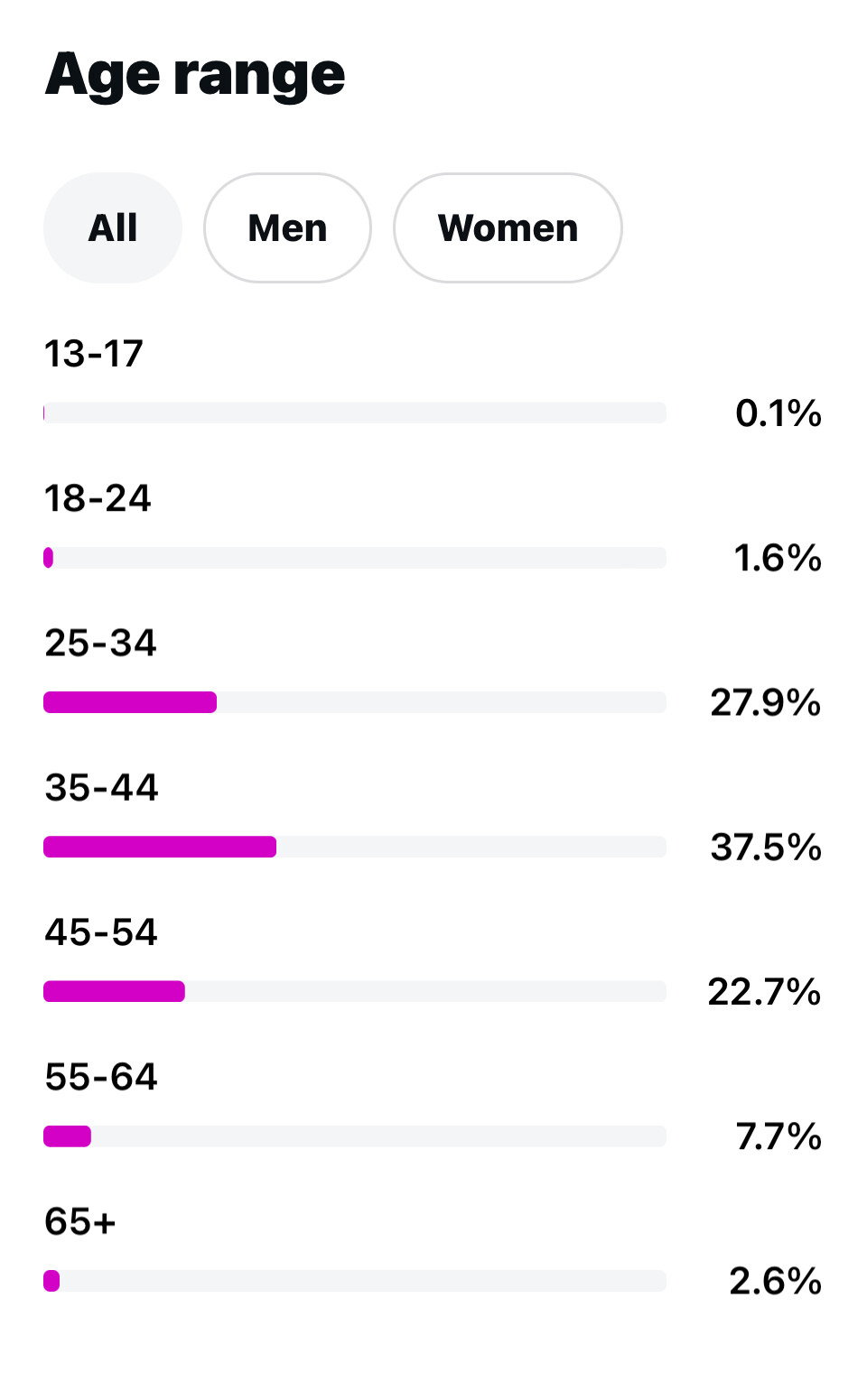The height and width of the screenshot is (1400, 867).
Task: Click the 22.7% percentage
Action: coord(764,992)
